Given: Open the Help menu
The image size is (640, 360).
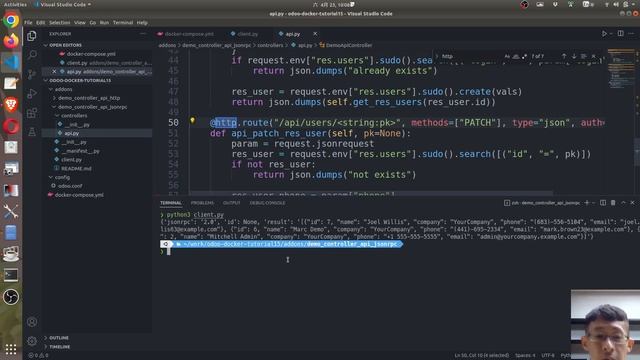Looking at the screenshot, I should pos(142,22).
